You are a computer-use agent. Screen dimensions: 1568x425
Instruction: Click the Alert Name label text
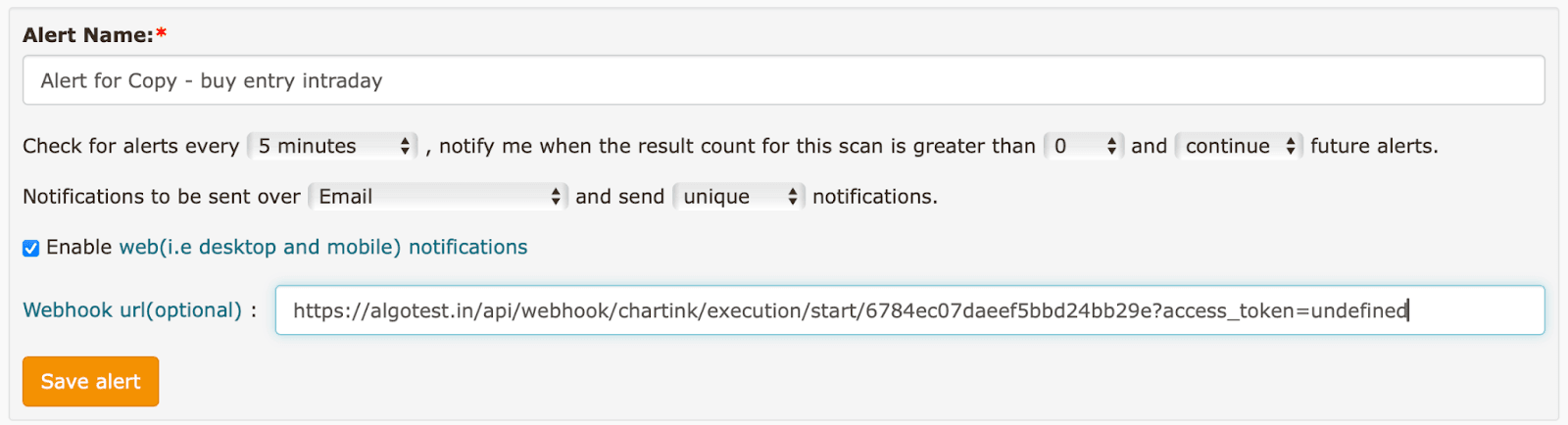pyautogui.click(x=87, y=35)
